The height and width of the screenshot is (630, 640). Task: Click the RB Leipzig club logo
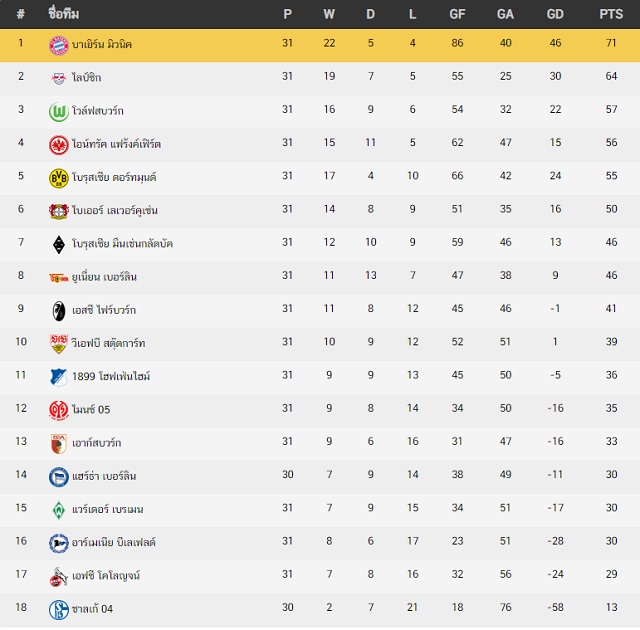59,78
